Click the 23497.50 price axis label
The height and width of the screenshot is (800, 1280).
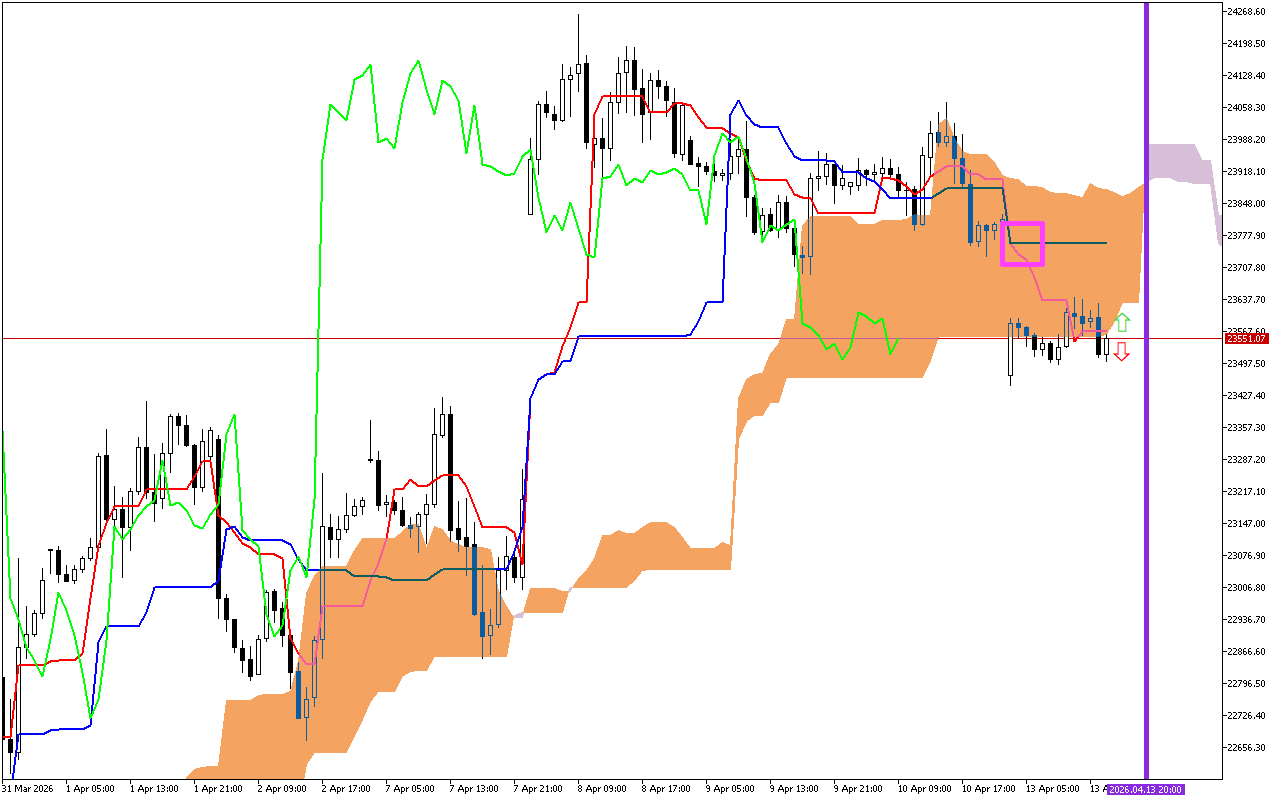(x=1245, y=364)
